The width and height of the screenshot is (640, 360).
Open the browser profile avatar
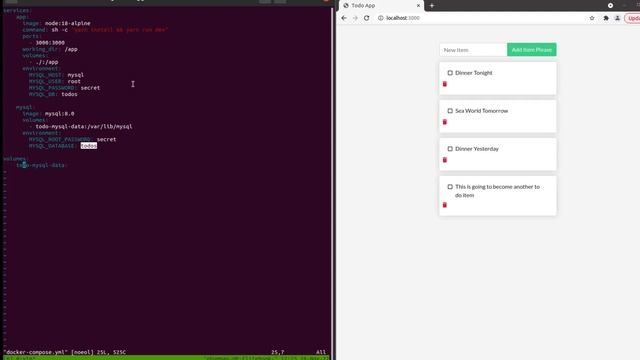(617, 18)
